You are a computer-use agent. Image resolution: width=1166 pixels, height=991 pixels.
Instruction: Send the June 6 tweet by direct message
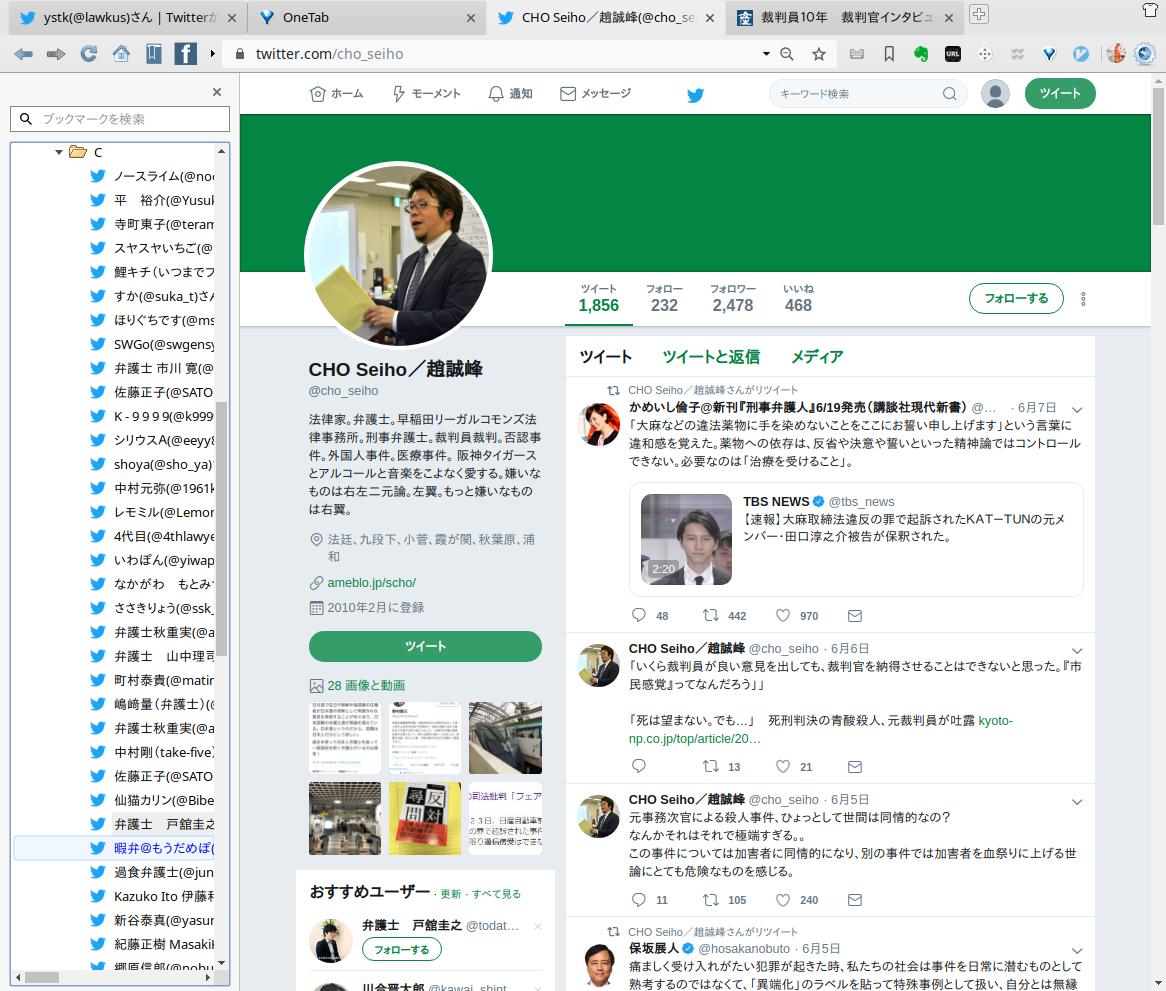tap(855, 766)
